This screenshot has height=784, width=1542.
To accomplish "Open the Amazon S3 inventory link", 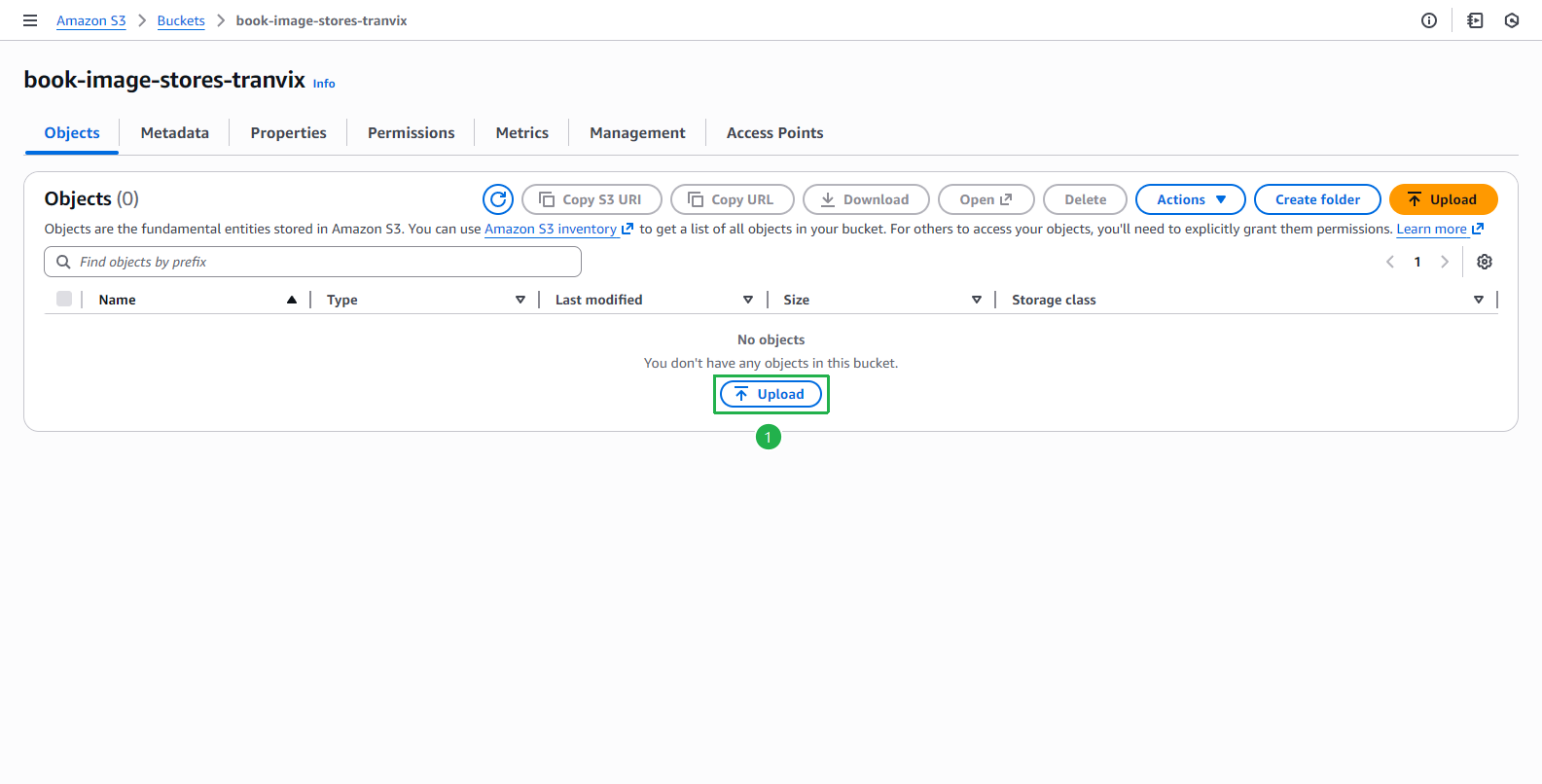I will click(559, 230).
